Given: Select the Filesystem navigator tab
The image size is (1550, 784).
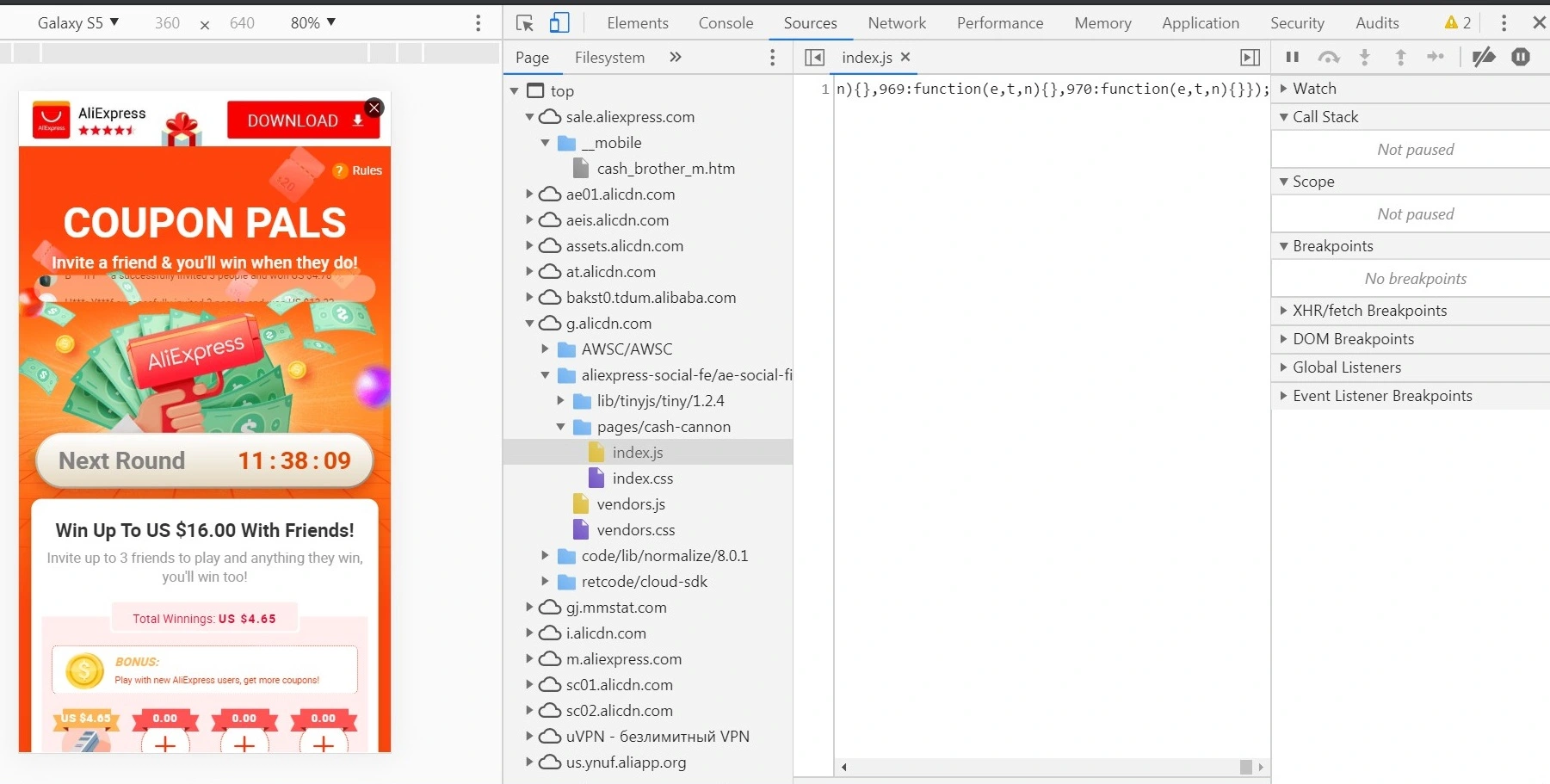Looking at the screenshot, I should click(x=609, y=58).
